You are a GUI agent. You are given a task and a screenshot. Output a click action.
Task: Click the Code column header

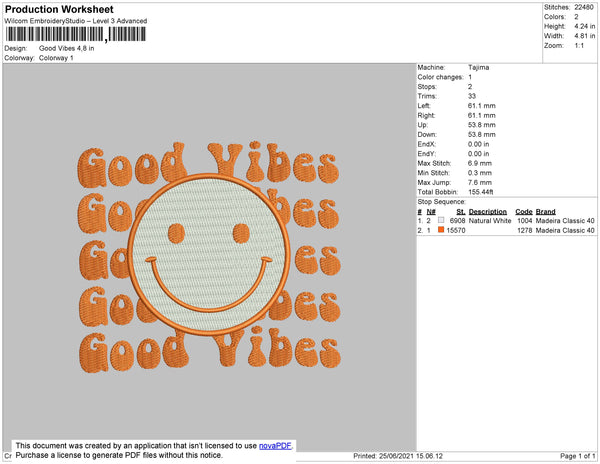tap(523, 211)
